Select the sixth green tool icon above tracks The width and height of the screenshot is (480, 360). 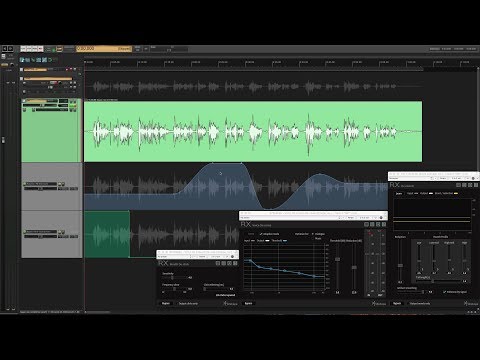point(50,60)
